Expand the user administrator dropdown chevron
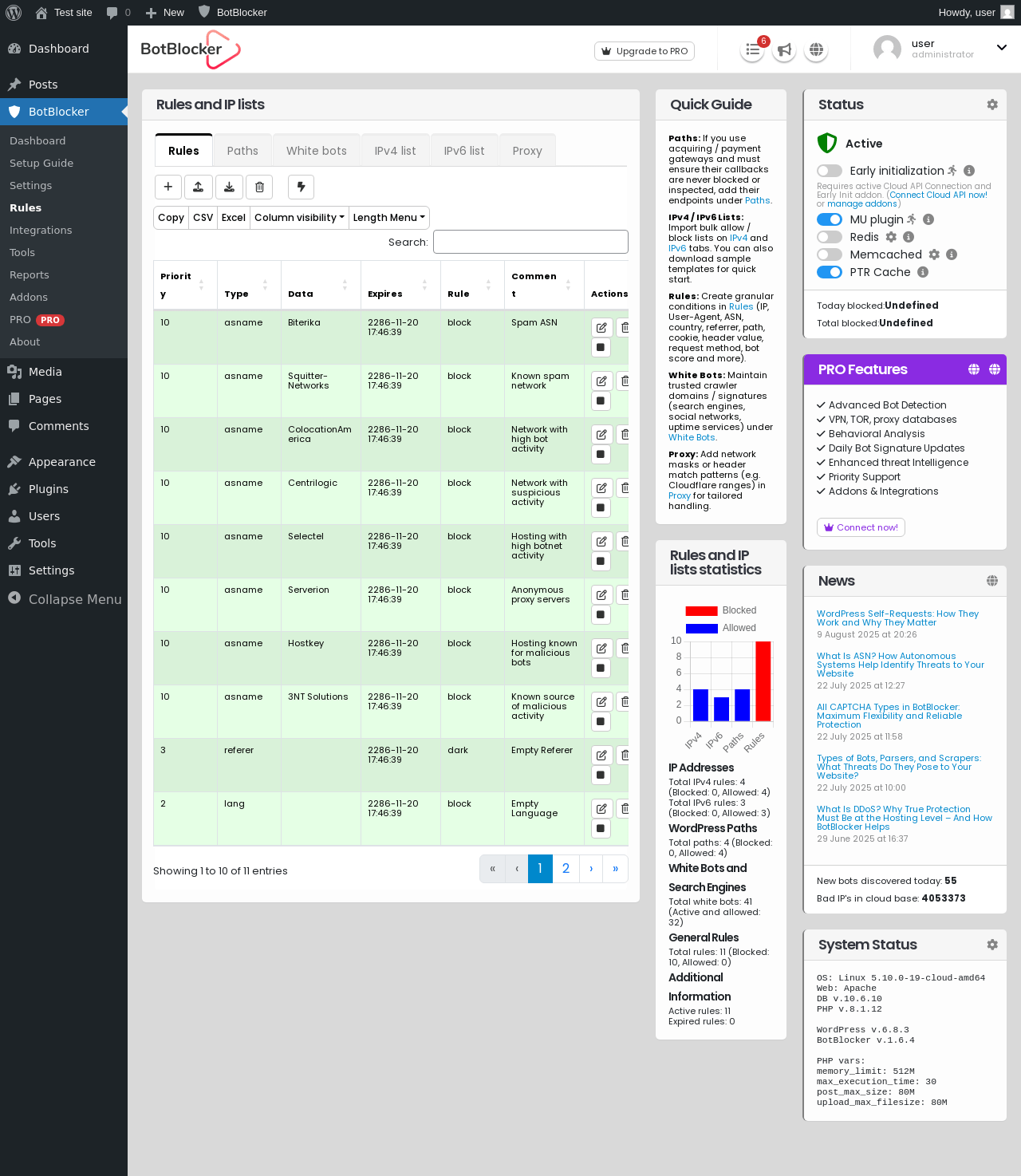This screenshot has height=1176, width=1021. pyautogui.click(x=1002, y=48)
